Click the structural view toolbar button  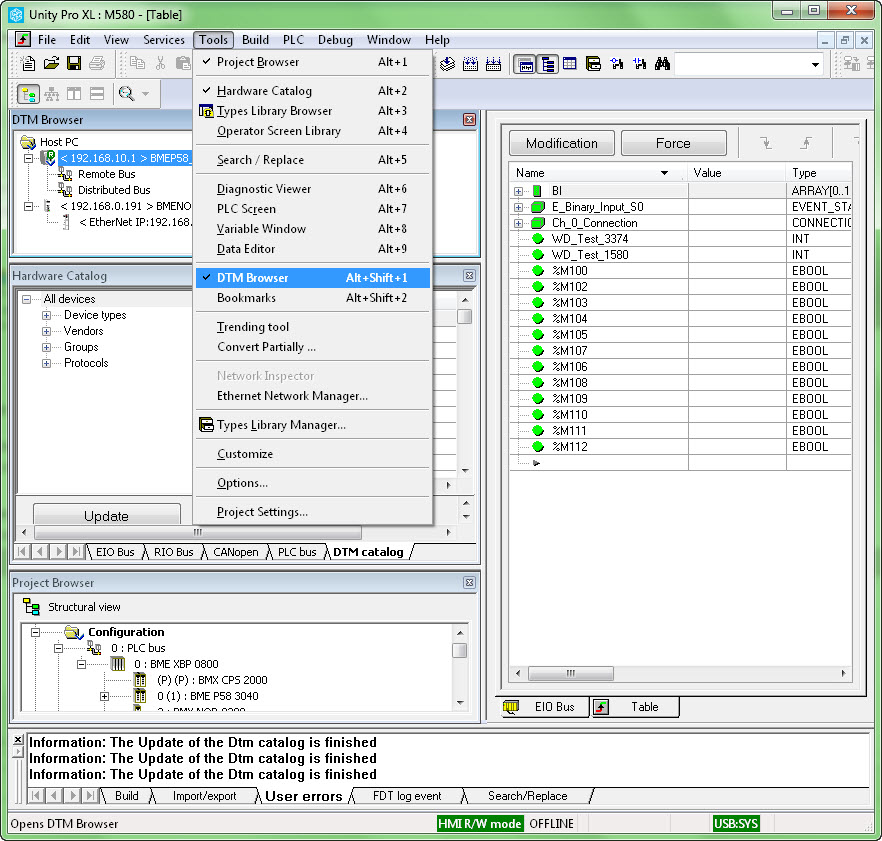[28, 94]
